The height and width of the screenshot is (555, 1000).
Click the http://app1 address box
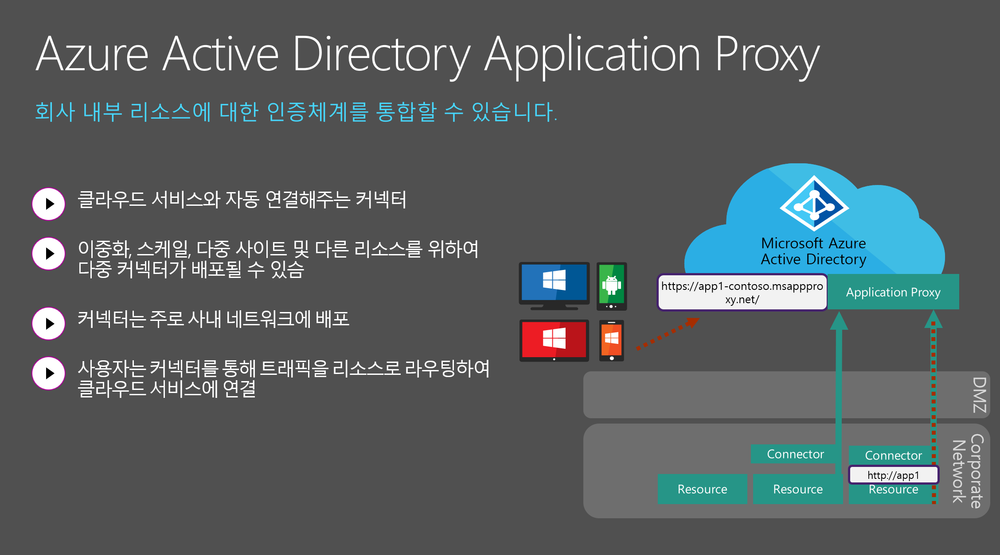pos(892,474)
